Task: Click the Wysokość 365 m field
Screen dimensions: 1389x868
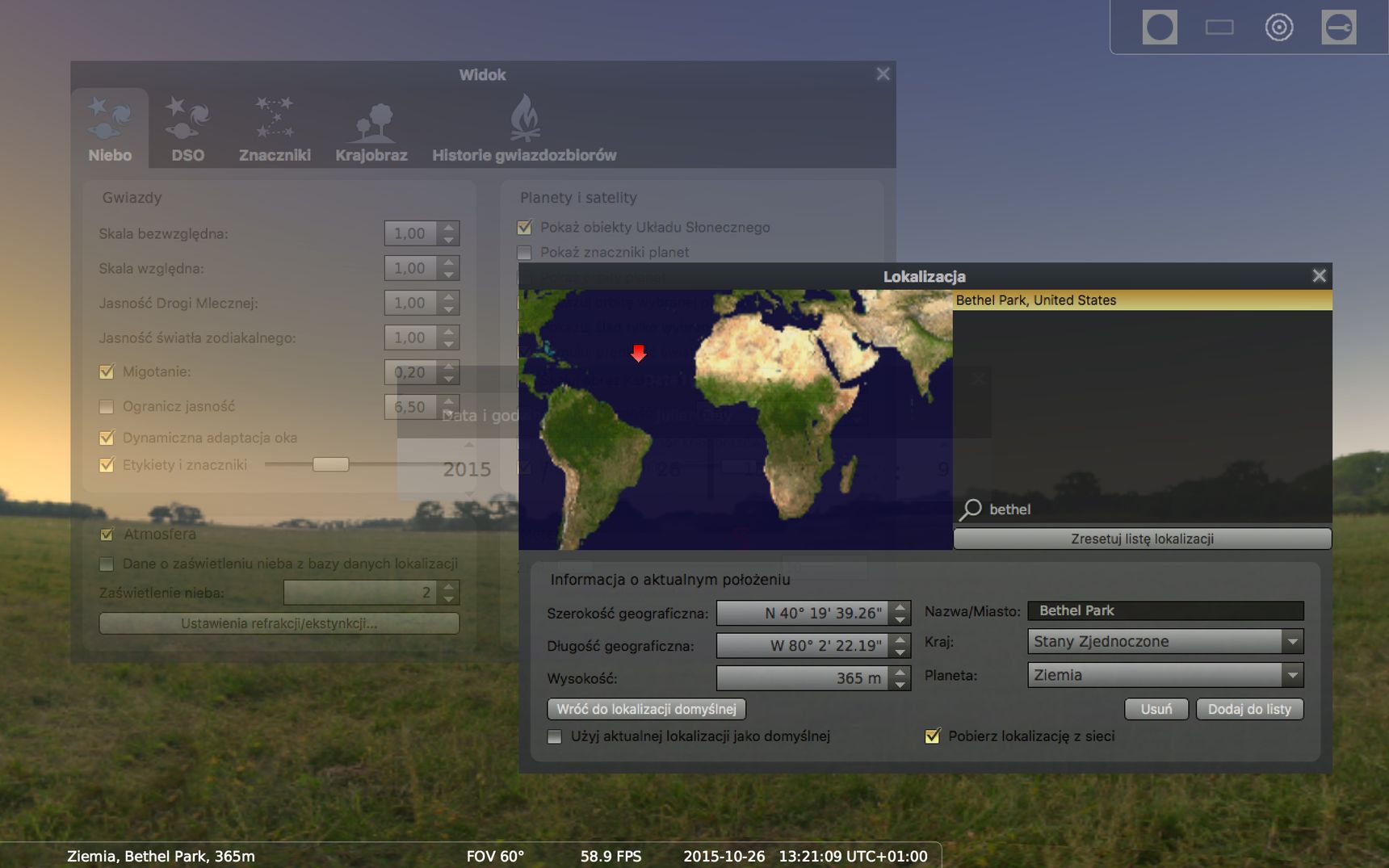Action: [x=803, y=678]
